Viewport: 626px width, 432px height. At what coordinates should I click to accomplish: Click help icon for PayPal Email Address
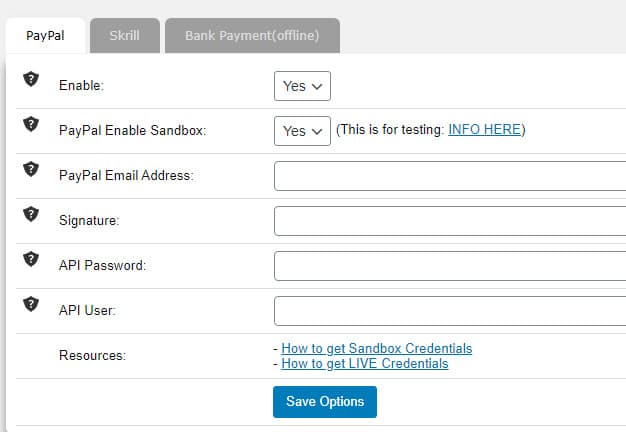31,169
